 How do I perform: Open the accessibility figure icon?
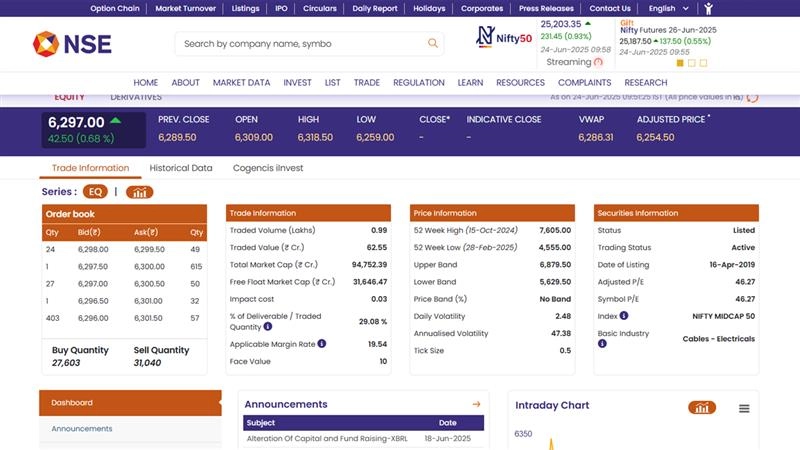click(709, 8)
